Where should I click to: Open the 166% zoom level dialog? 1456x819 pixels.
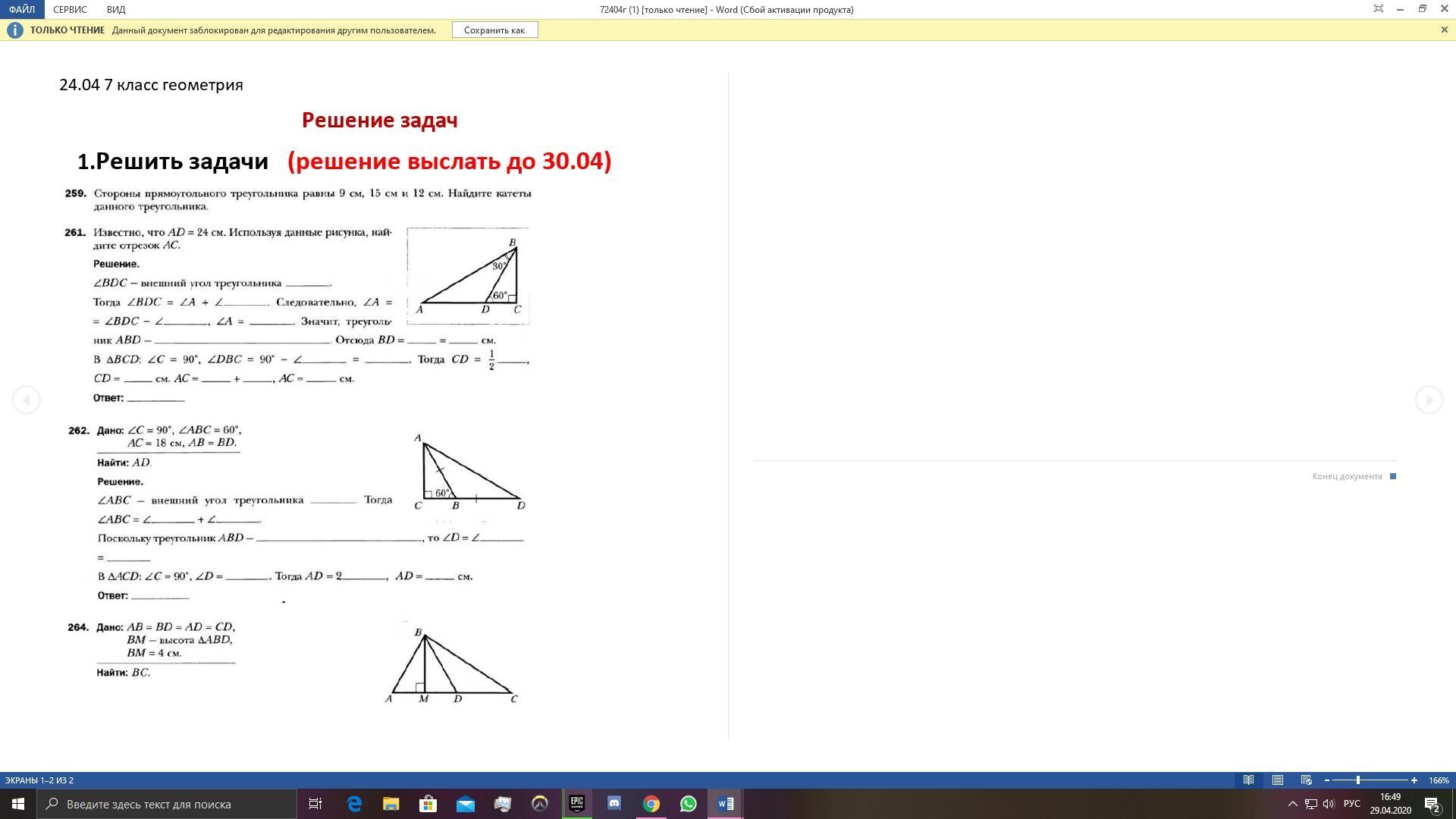(1438, 780)
